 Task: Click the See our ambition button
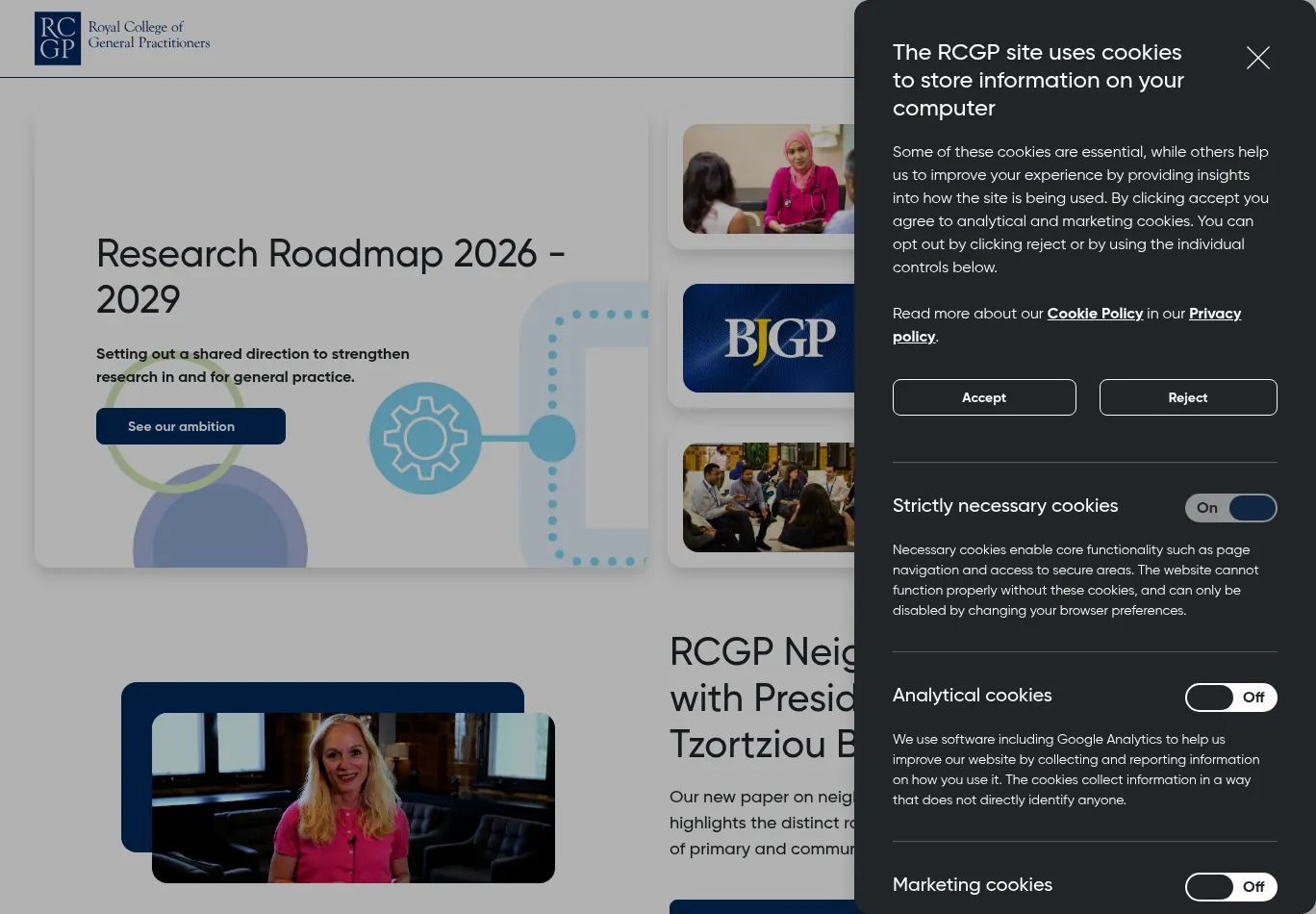[190, 426]
